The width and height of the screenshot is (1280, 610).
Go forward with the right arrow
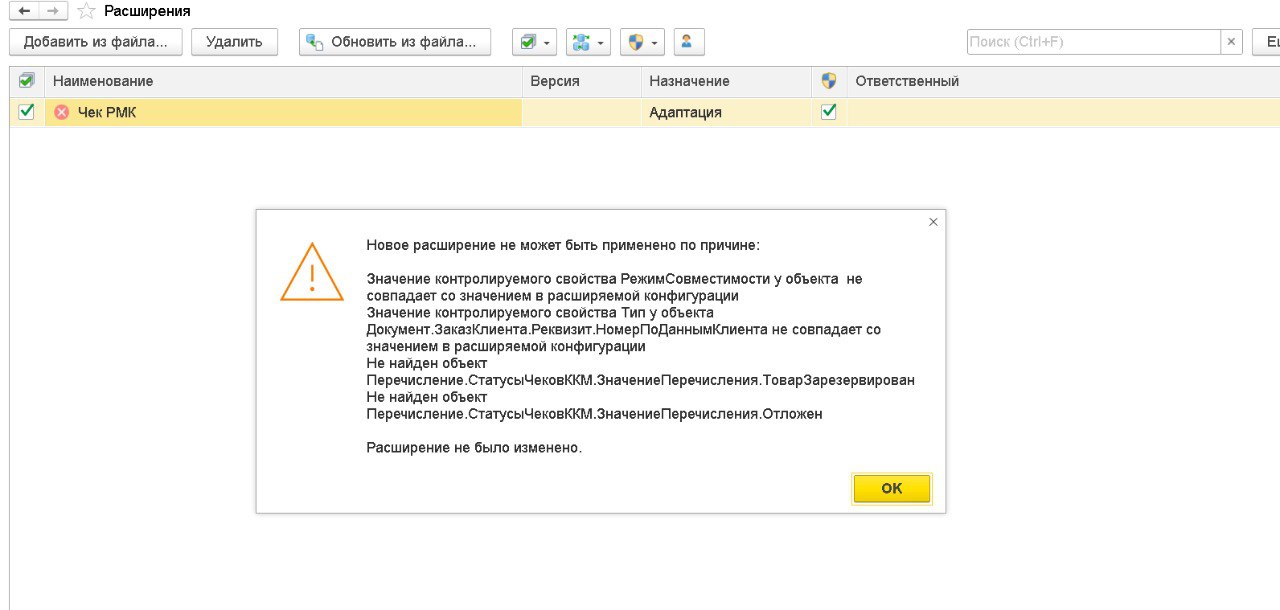(53, 10)
